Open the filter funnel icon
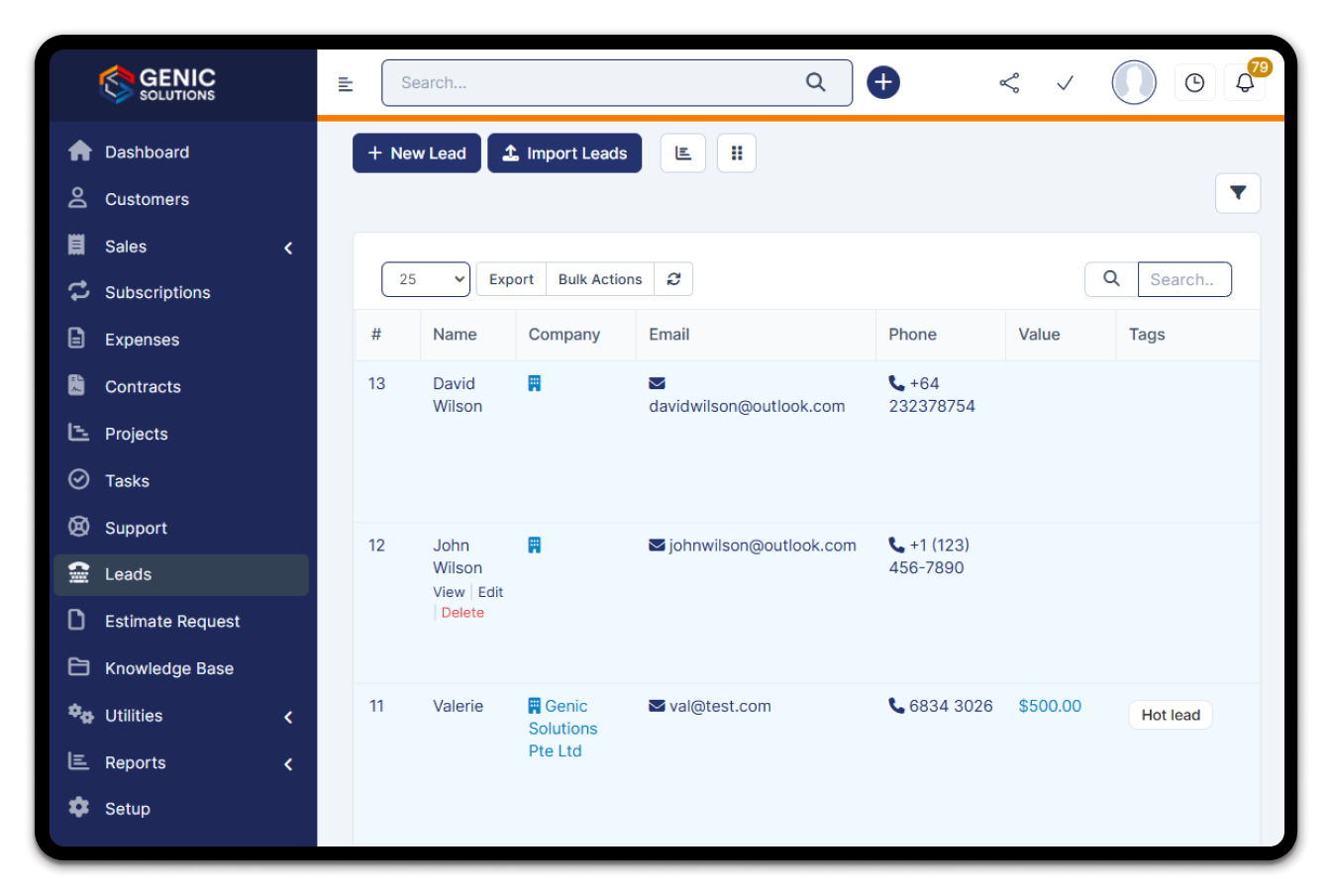The width and height of the screenshot is (1332, 896). click(x=1237, y=193)
